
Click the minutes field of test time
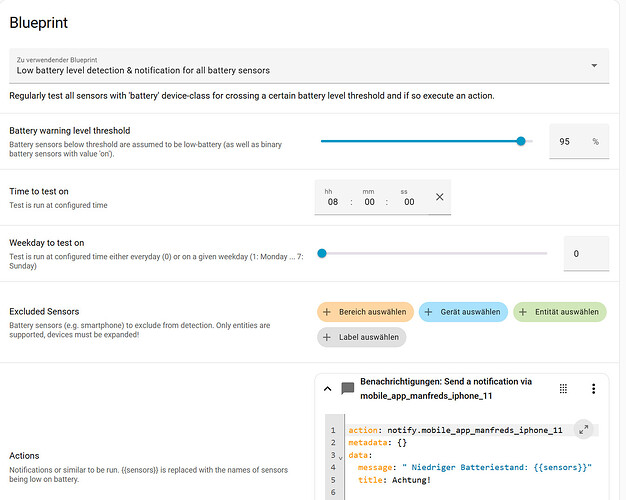point(368,201)
